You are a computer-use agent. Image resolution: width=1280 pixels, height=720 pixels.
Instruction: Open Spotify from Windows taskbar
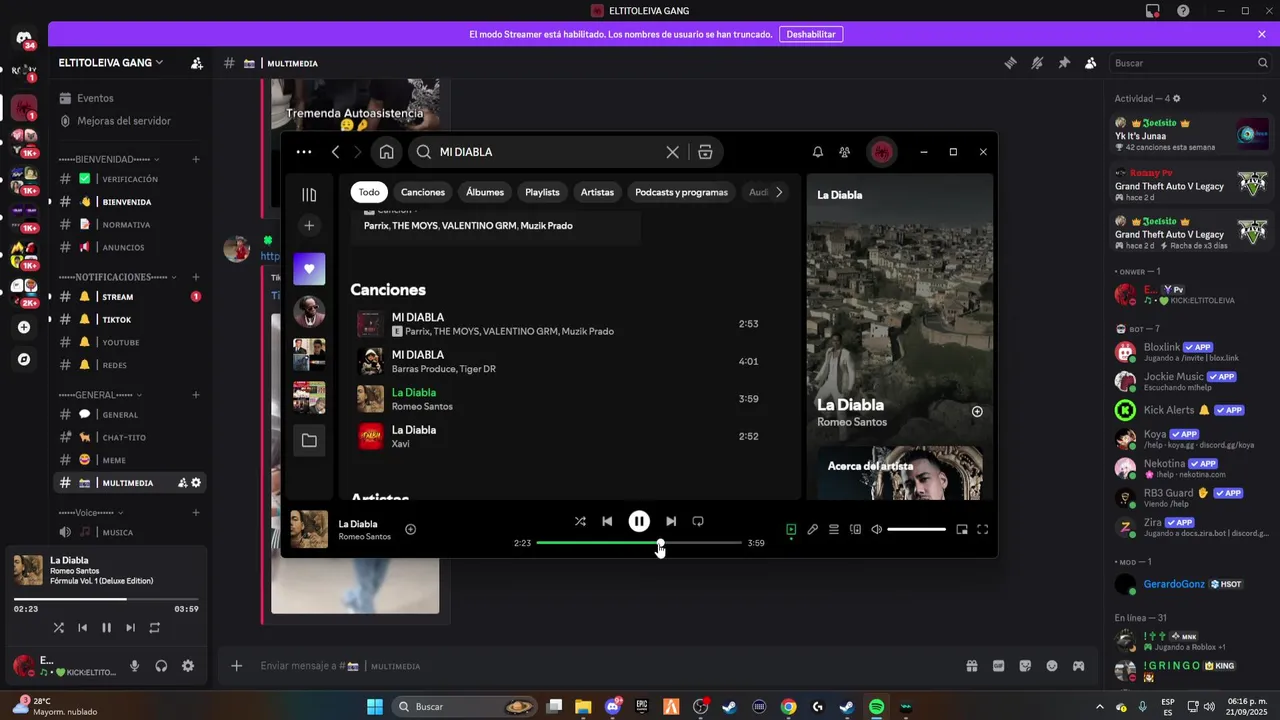click(876, 707)
